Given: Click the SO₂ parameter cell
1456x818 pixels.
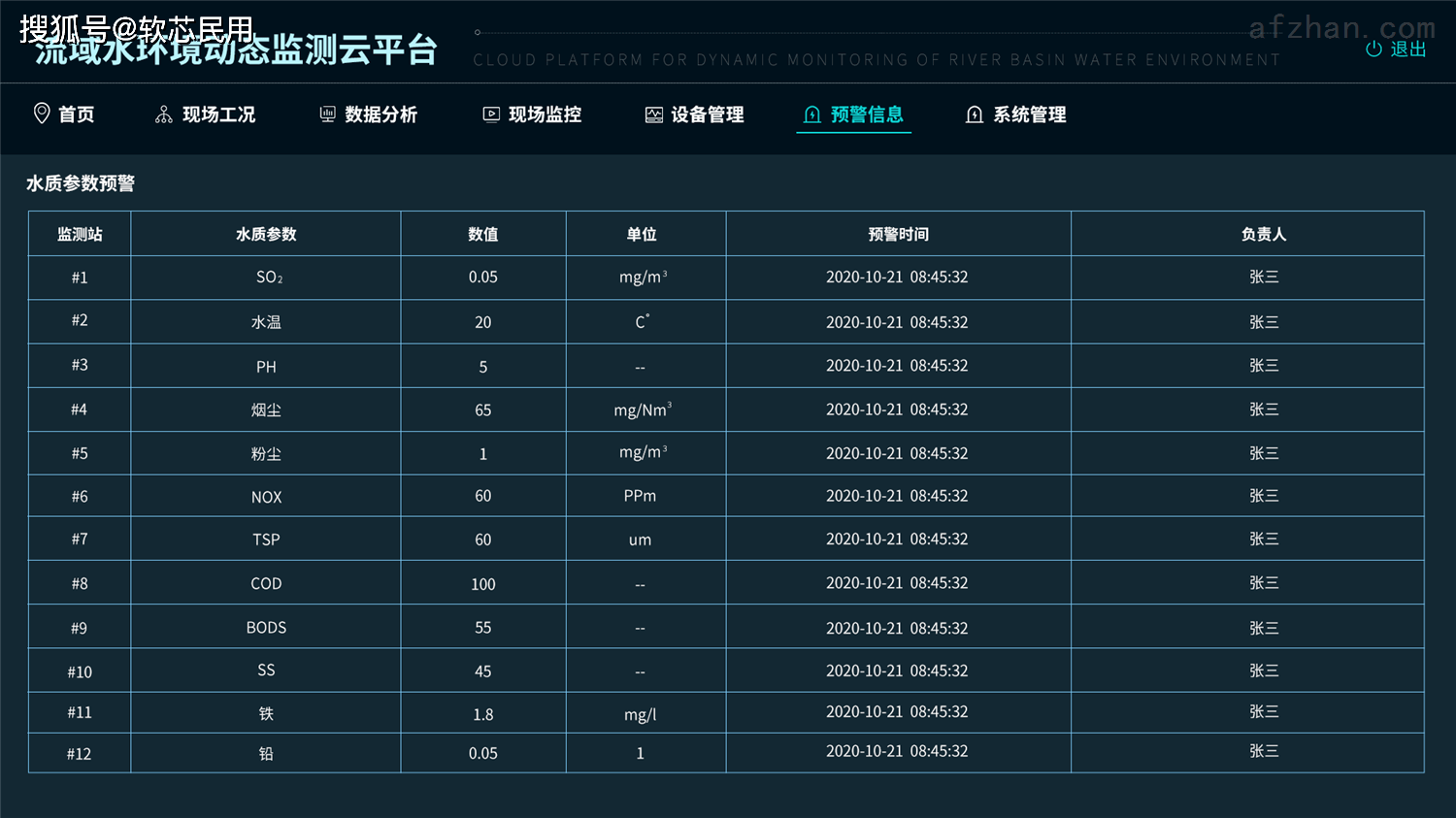Looking at the screenshot, I should click(266, 277).
